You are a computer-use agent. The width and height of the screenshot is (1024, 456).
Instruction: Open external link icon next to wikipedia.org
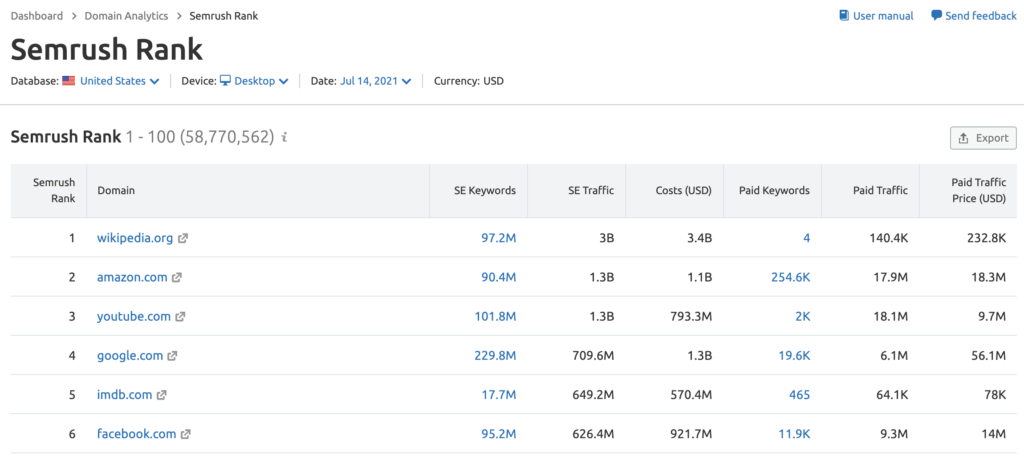click(x=183, y=238)
